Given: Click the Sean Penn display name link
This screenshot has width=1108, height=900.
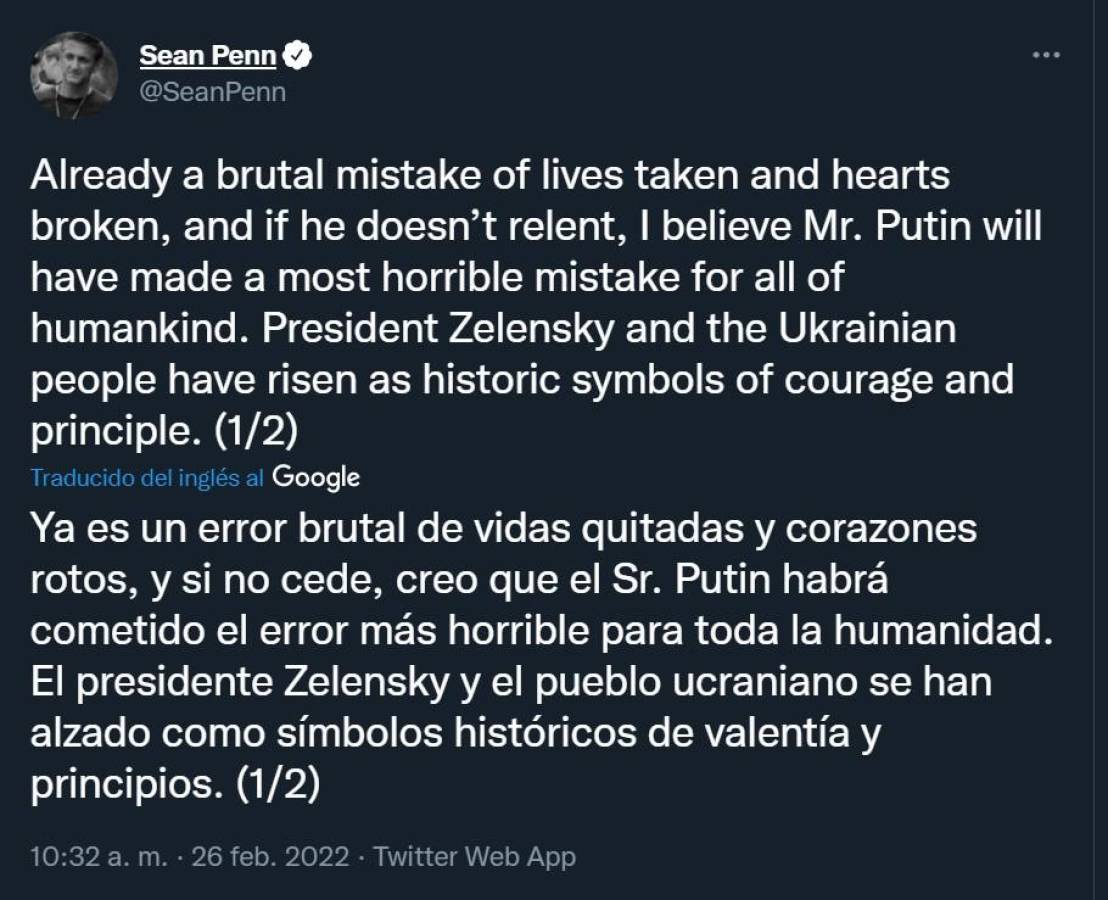Looking at the screenshot, I should [x=207, y=55].
